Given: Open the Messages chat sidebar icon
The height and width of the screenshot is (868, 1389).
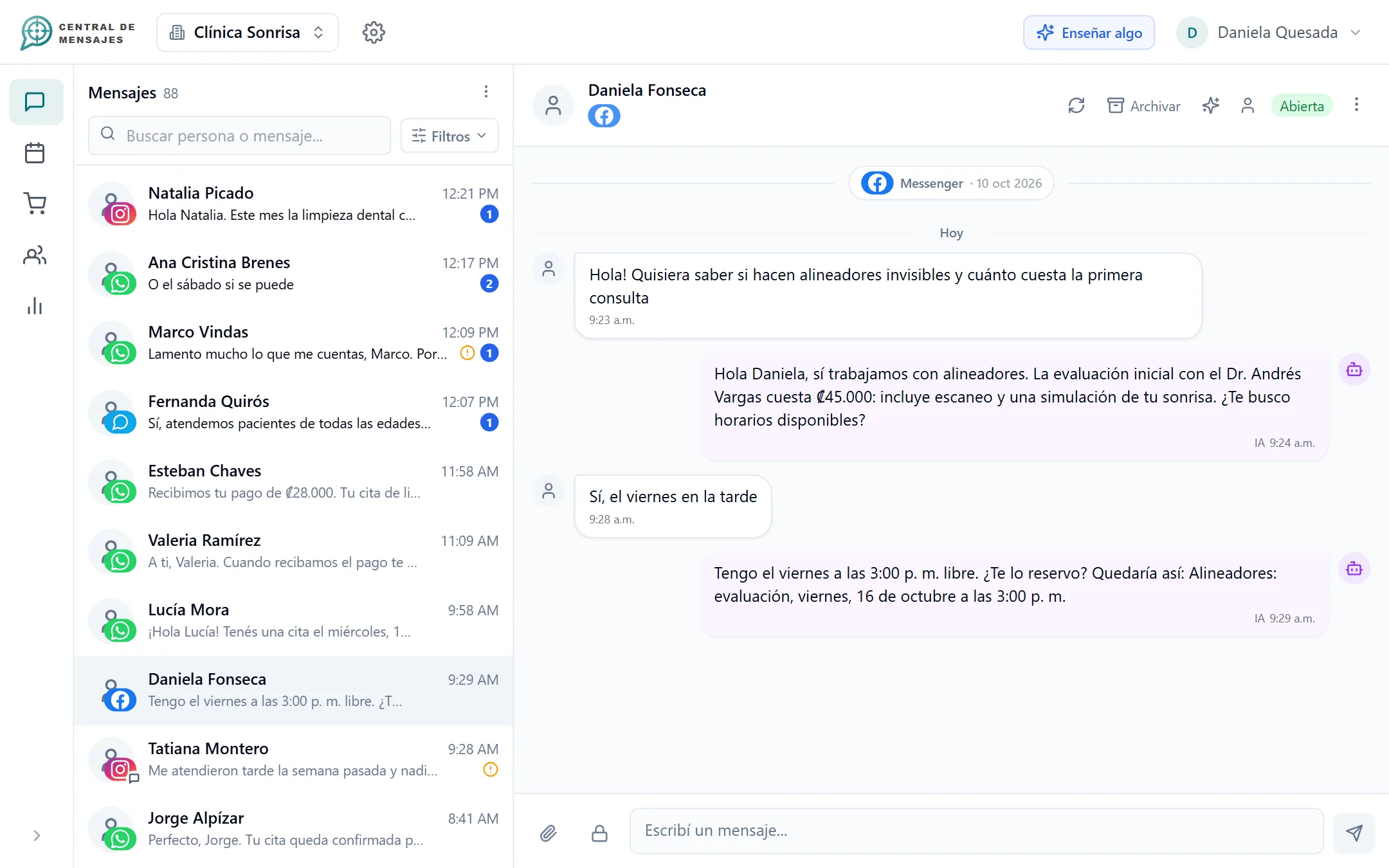Looking at the screenshot, I should 35,102.
